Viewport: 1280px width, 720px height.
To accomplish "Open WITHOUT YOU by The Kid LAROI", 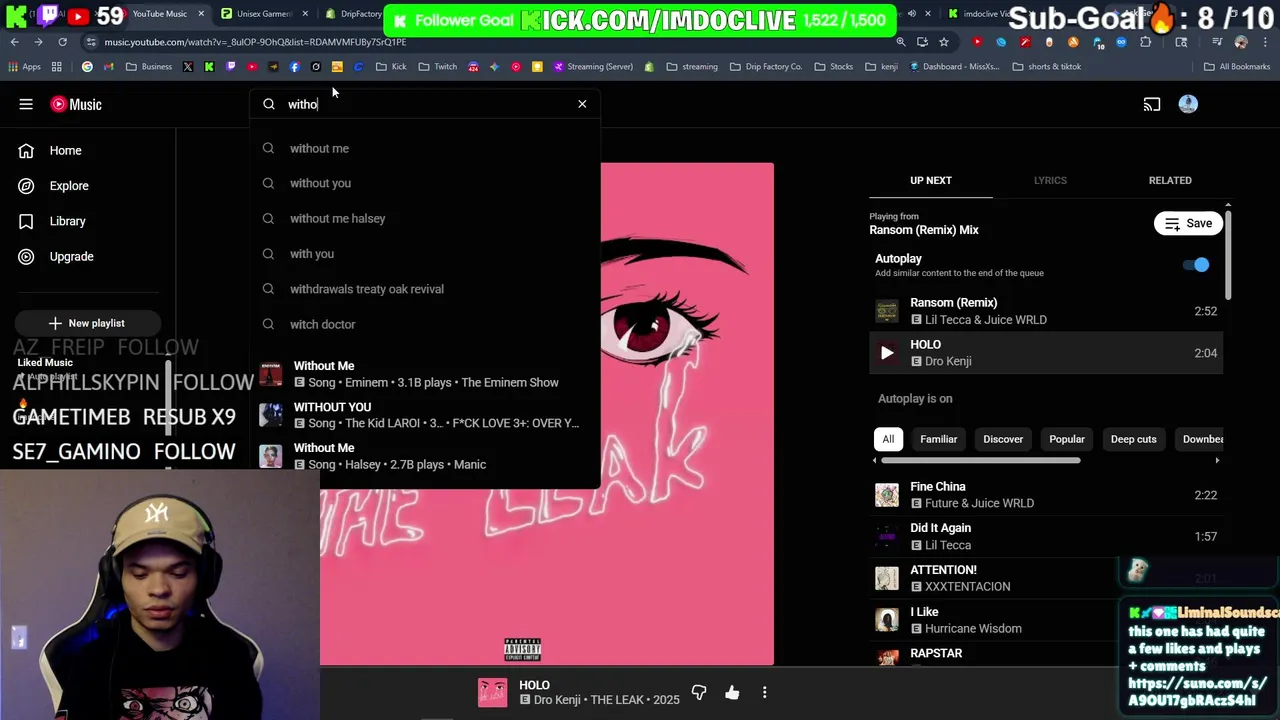I will point(425,415).
